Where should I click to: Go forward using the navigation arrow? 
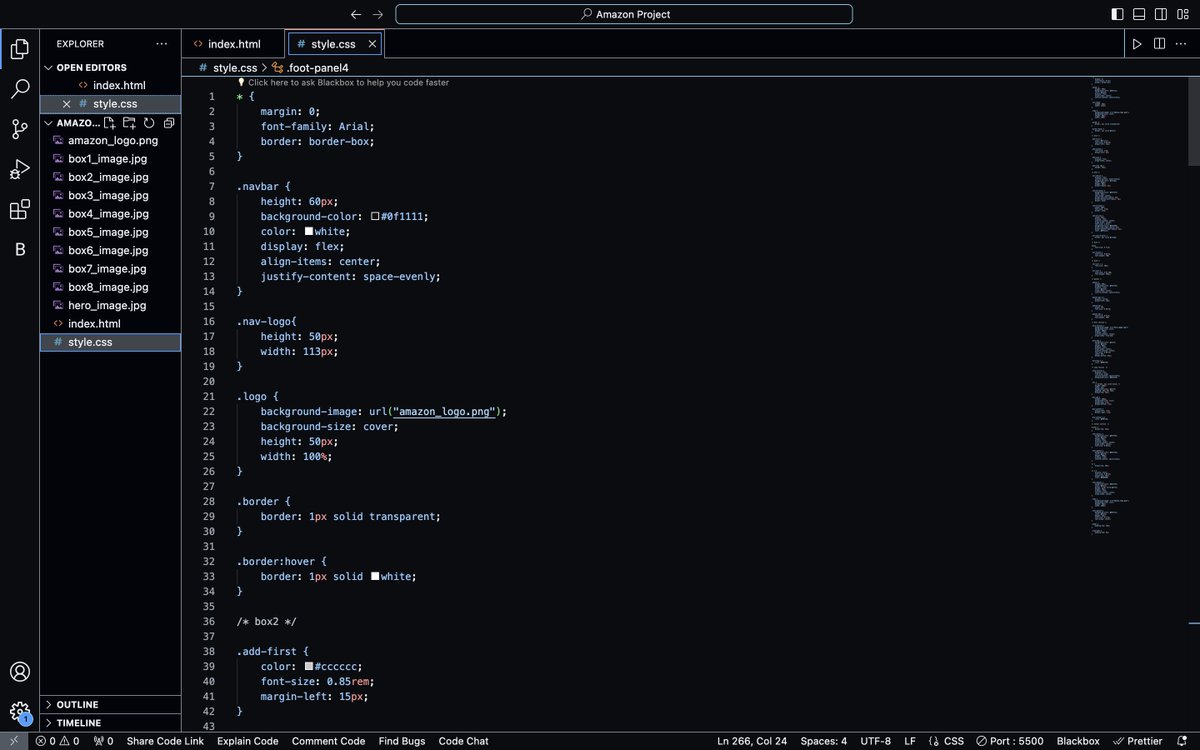tap(377, 14)
